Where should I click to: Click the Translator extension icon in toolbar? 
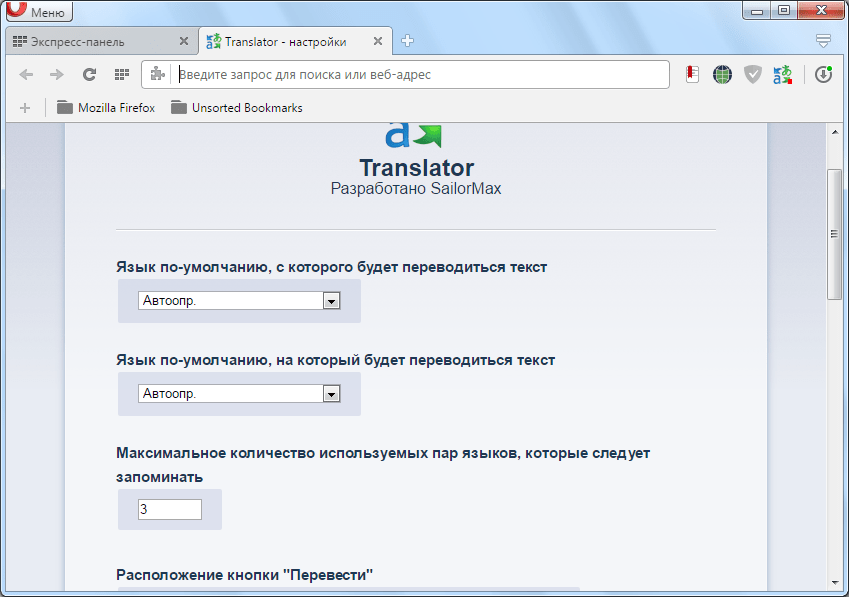click(782, 74)
